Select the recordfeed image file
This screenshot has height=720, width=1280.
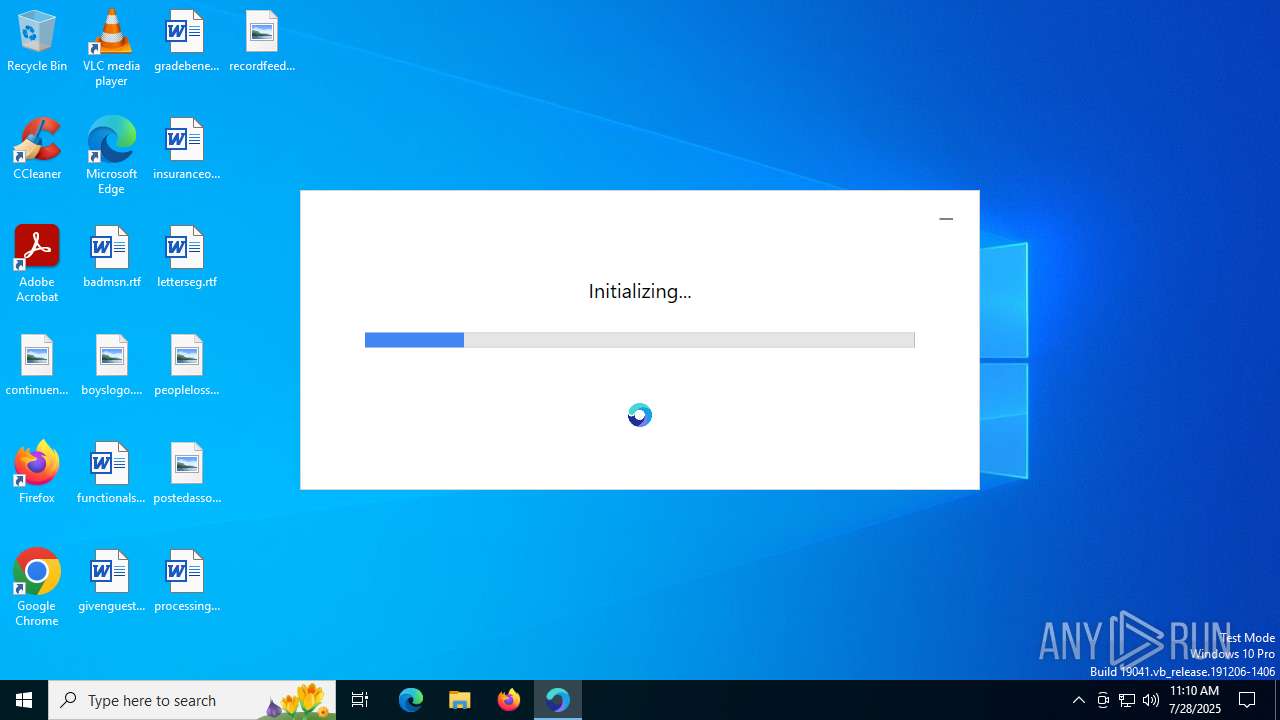click(x=262, y=42)
